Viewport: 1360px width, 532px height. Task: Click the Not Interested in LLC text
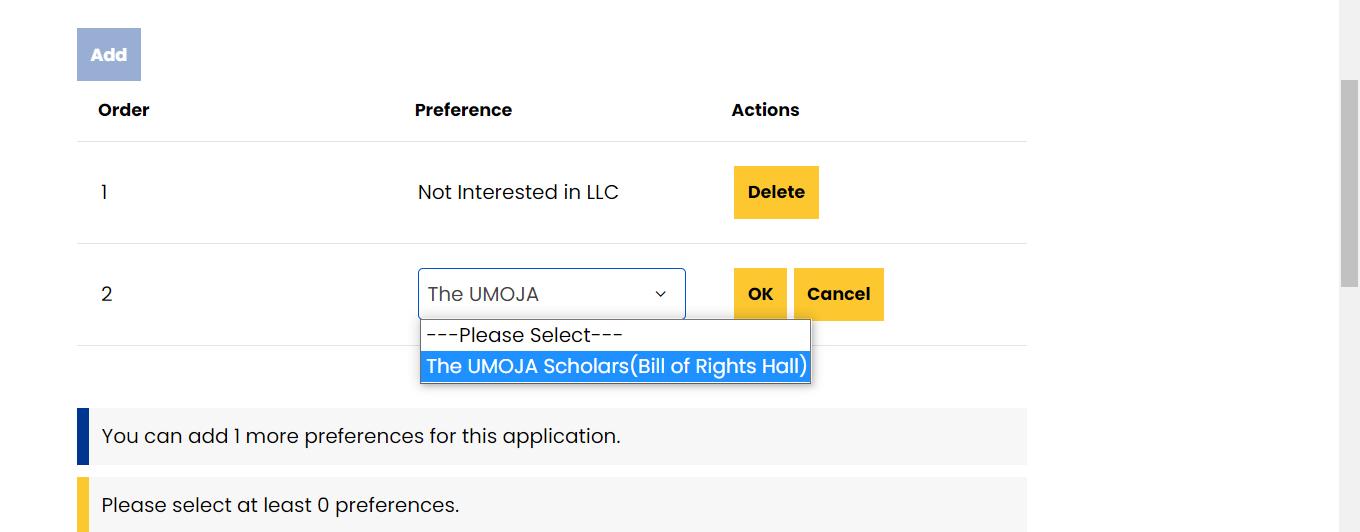pyautogui.click(x=518, y=192)
